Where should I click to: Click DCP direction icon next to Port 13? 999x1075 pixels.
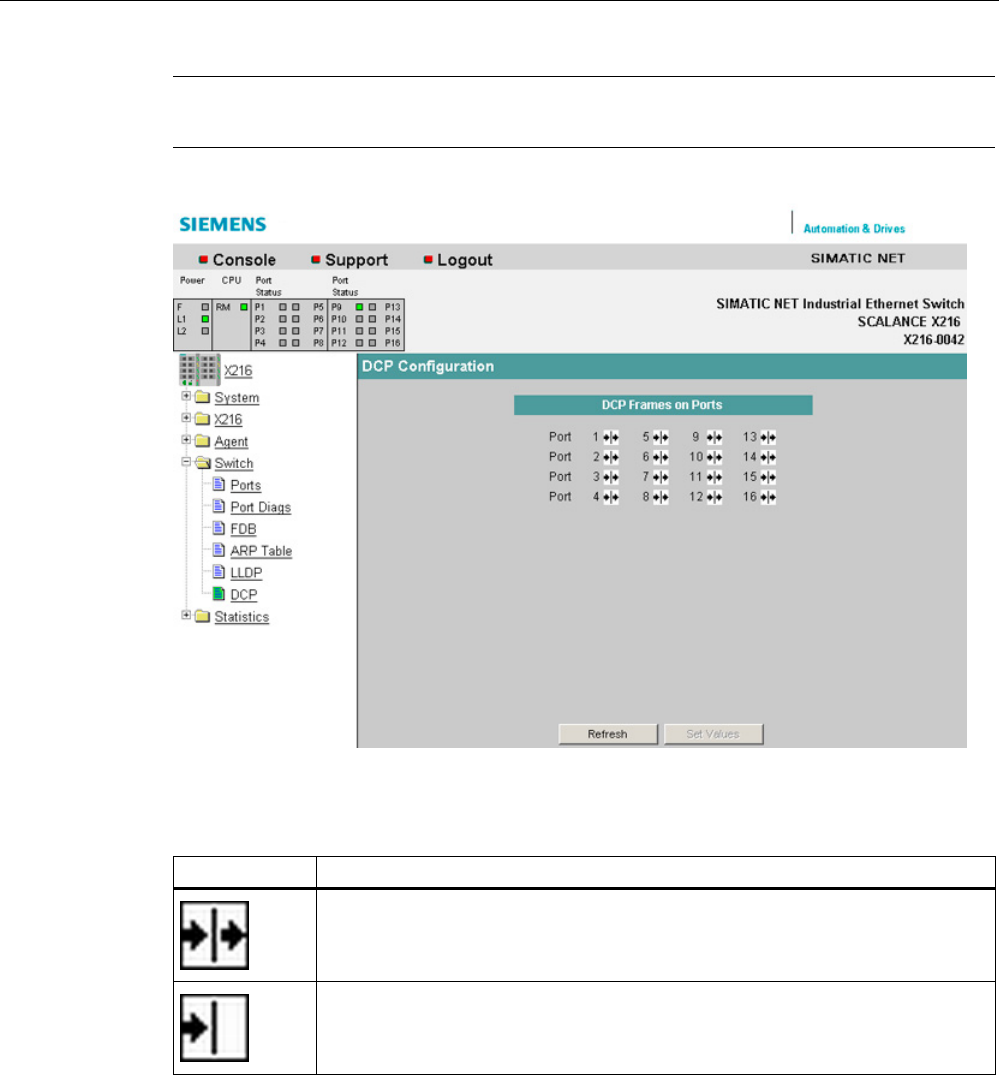click(x=768, y=437)
